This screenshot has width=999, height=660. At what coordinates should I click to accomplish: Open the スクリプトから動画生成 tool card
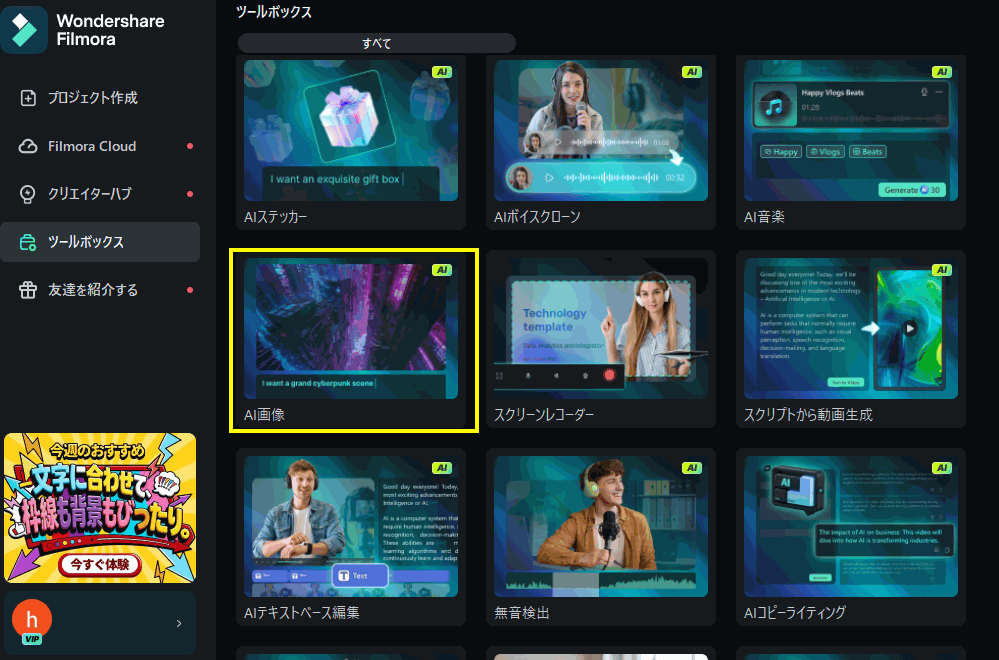point(851,340)
